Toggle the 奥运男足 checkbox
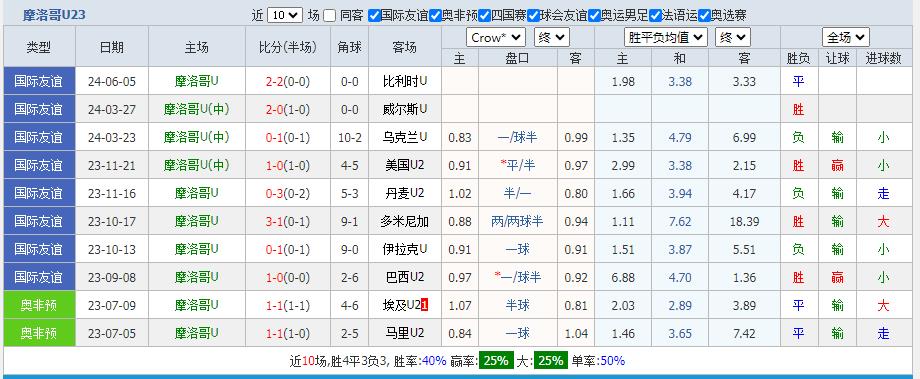920x379 pixels. coord(594,15)
